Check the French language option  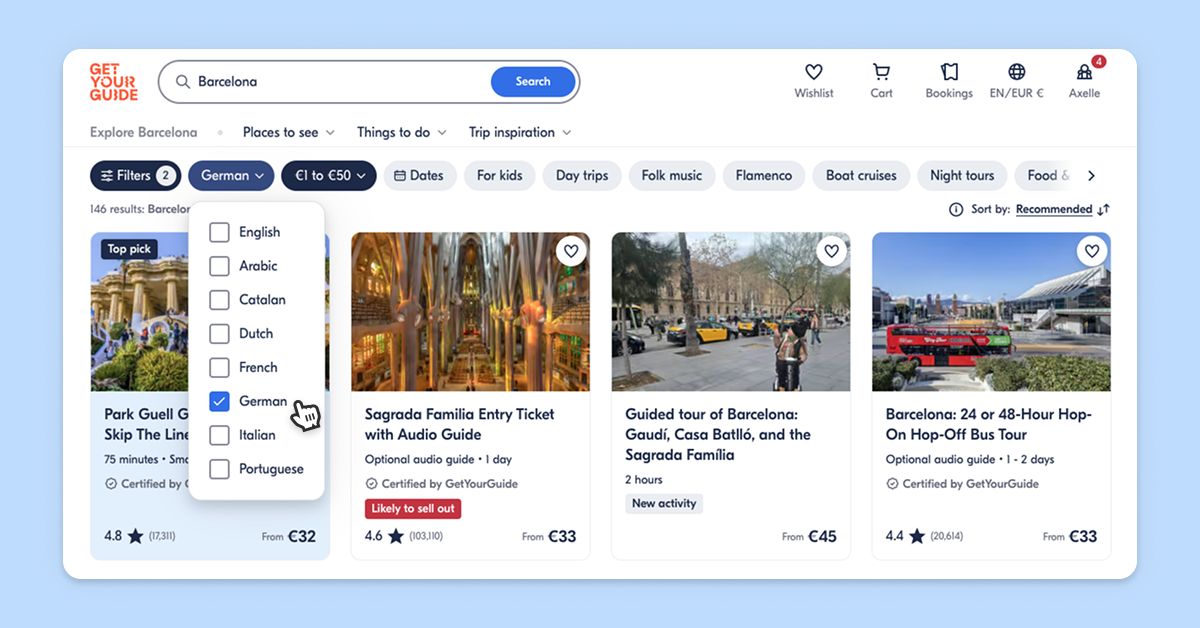(x=219, y=367)
